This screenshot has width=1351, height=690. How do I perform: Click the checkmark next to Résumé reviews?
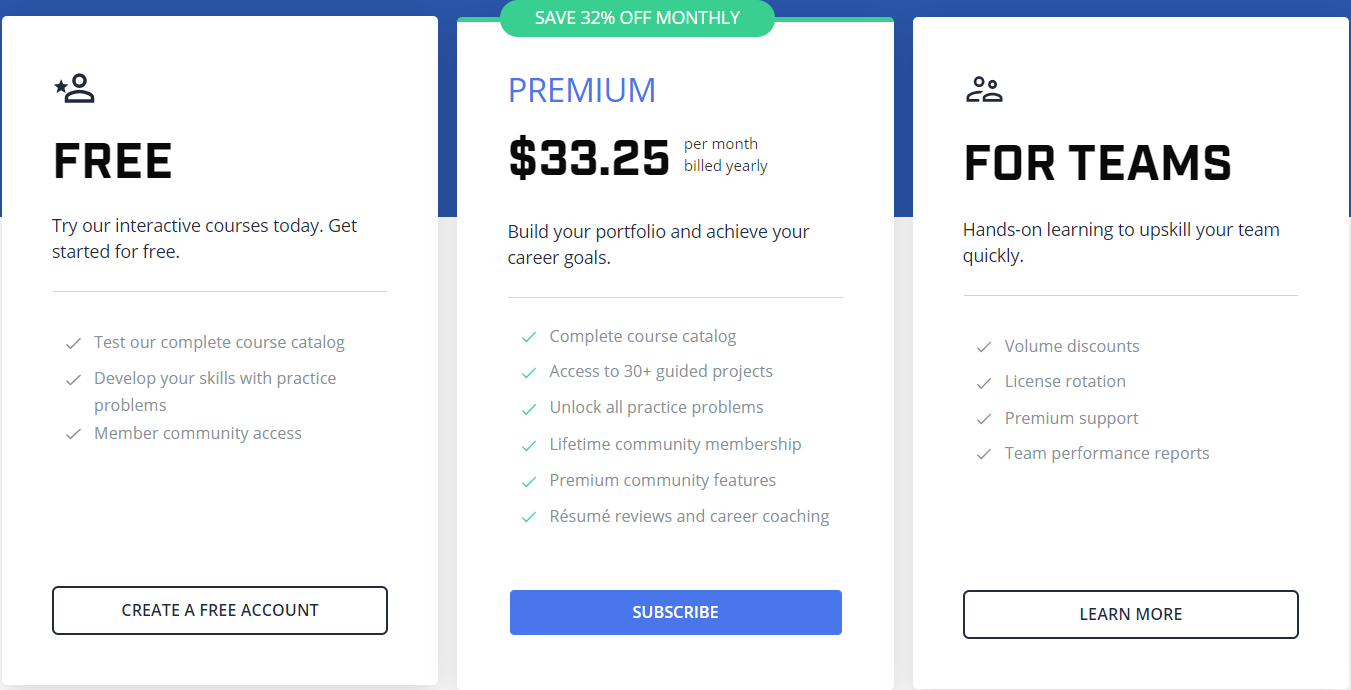528,516
